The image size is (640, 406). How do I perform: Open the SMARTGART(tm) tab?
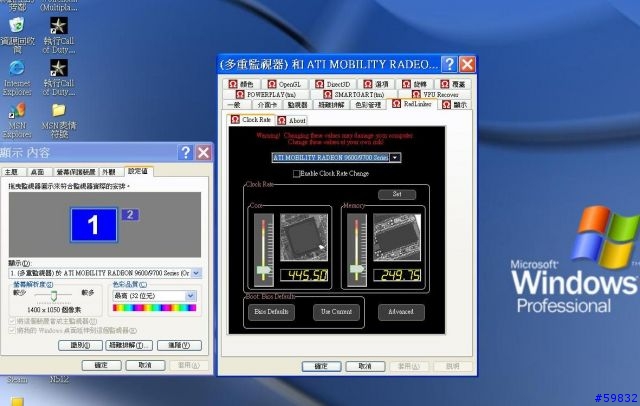(x=354, y=94)
